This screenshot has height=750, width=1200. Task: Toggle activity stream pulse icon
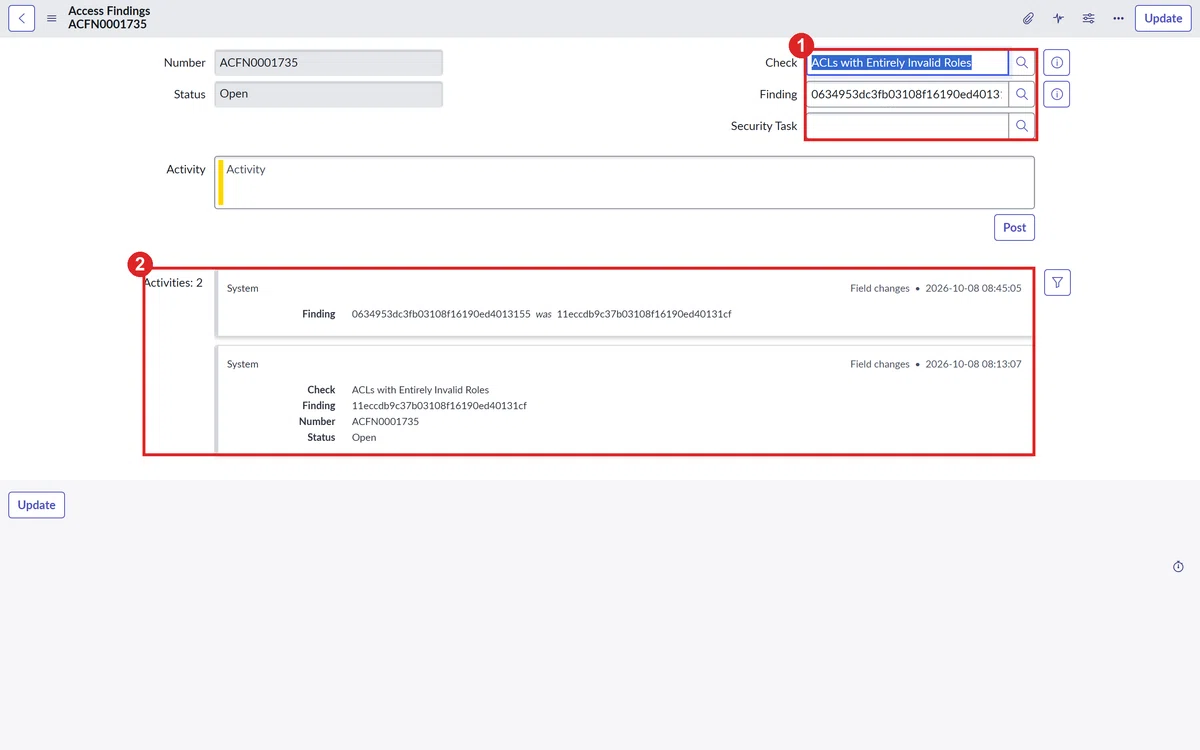[1058, 18]
